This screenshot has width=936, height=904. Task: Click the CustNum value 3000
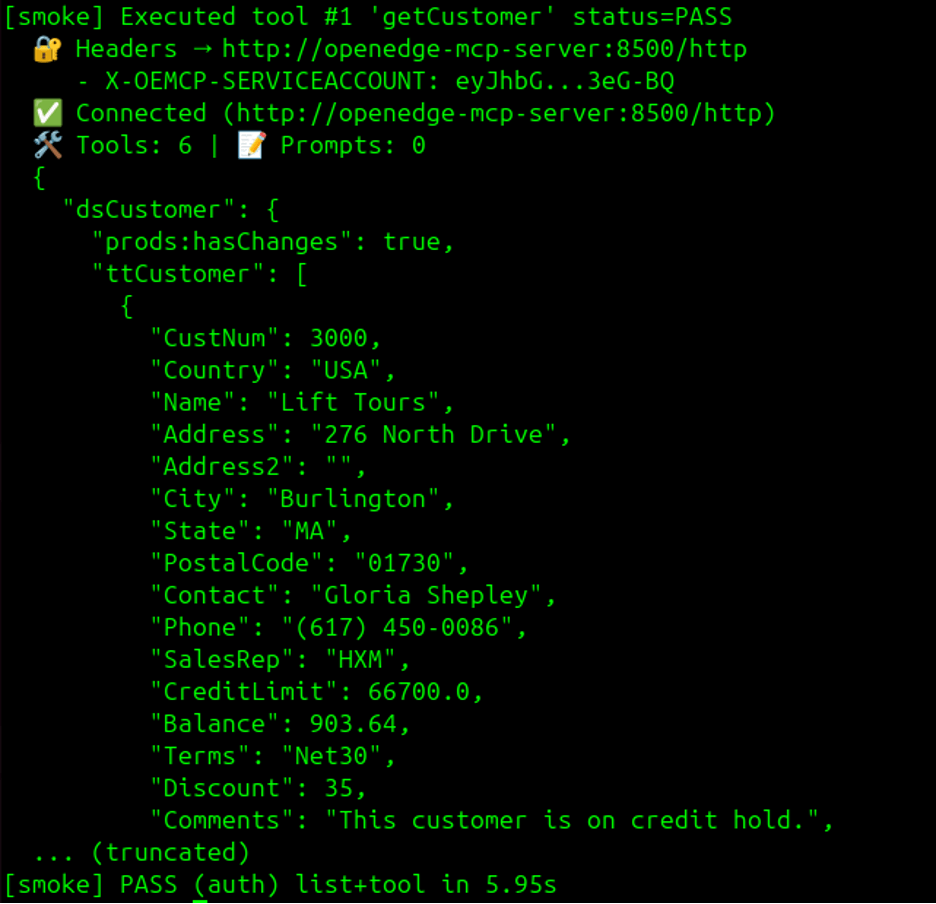pos(338,338)
